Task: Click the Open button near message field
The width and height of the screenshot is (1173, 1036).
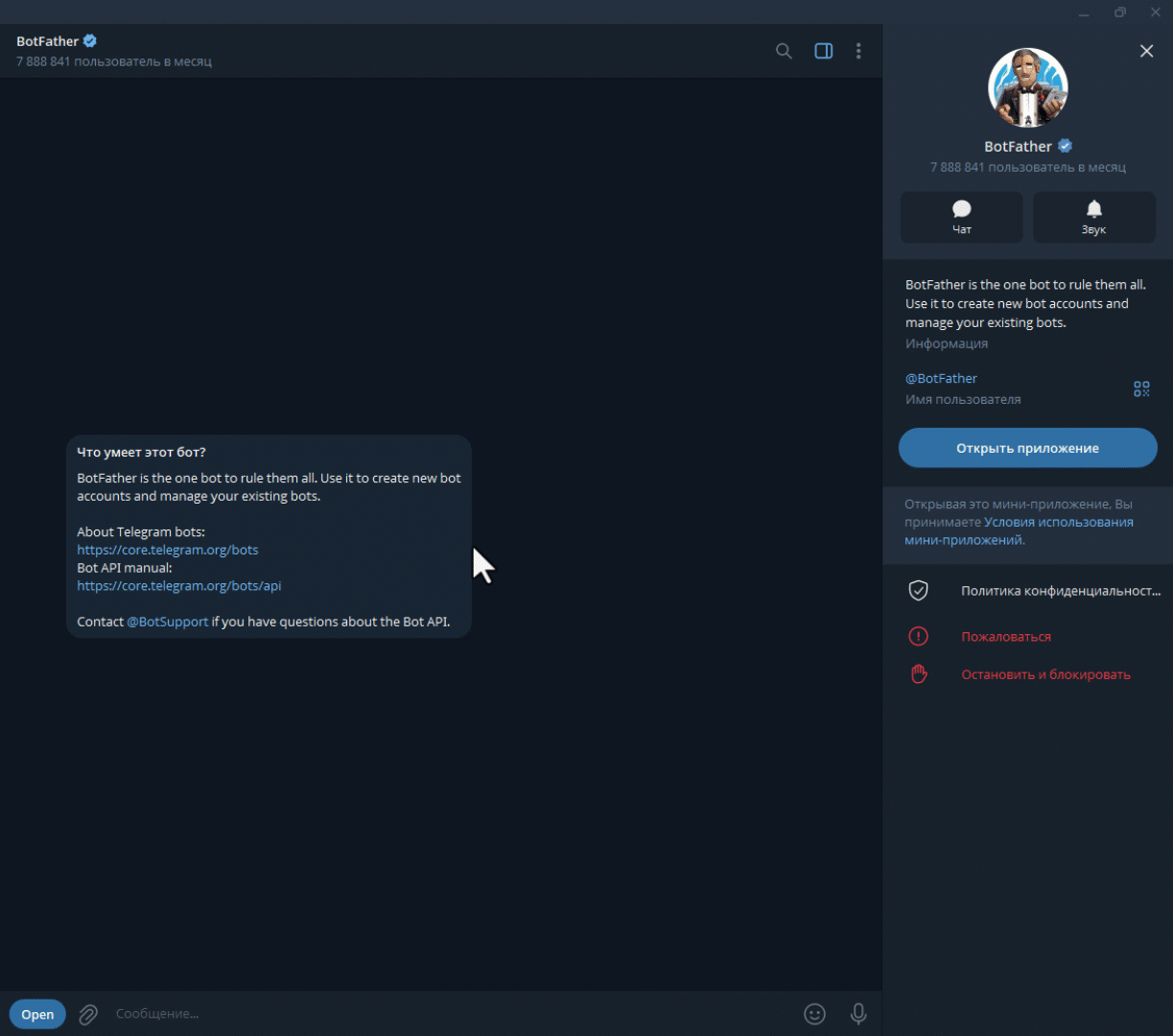Action: (x=37, y=1014)
